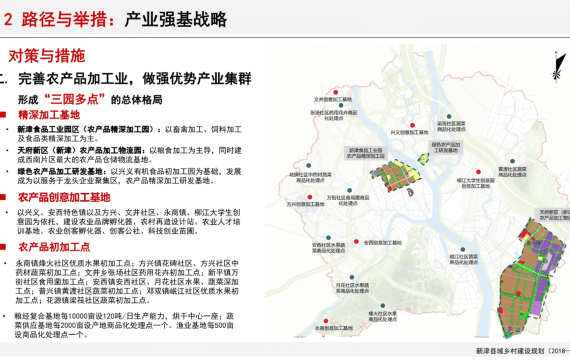Viewport: 570px width, 360px height.
Task: Click red dot above 方兴创意加工基地
Action: coord(310,197)
